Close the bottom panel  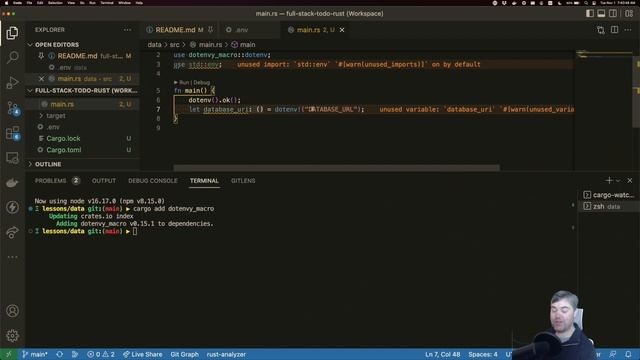630,180
